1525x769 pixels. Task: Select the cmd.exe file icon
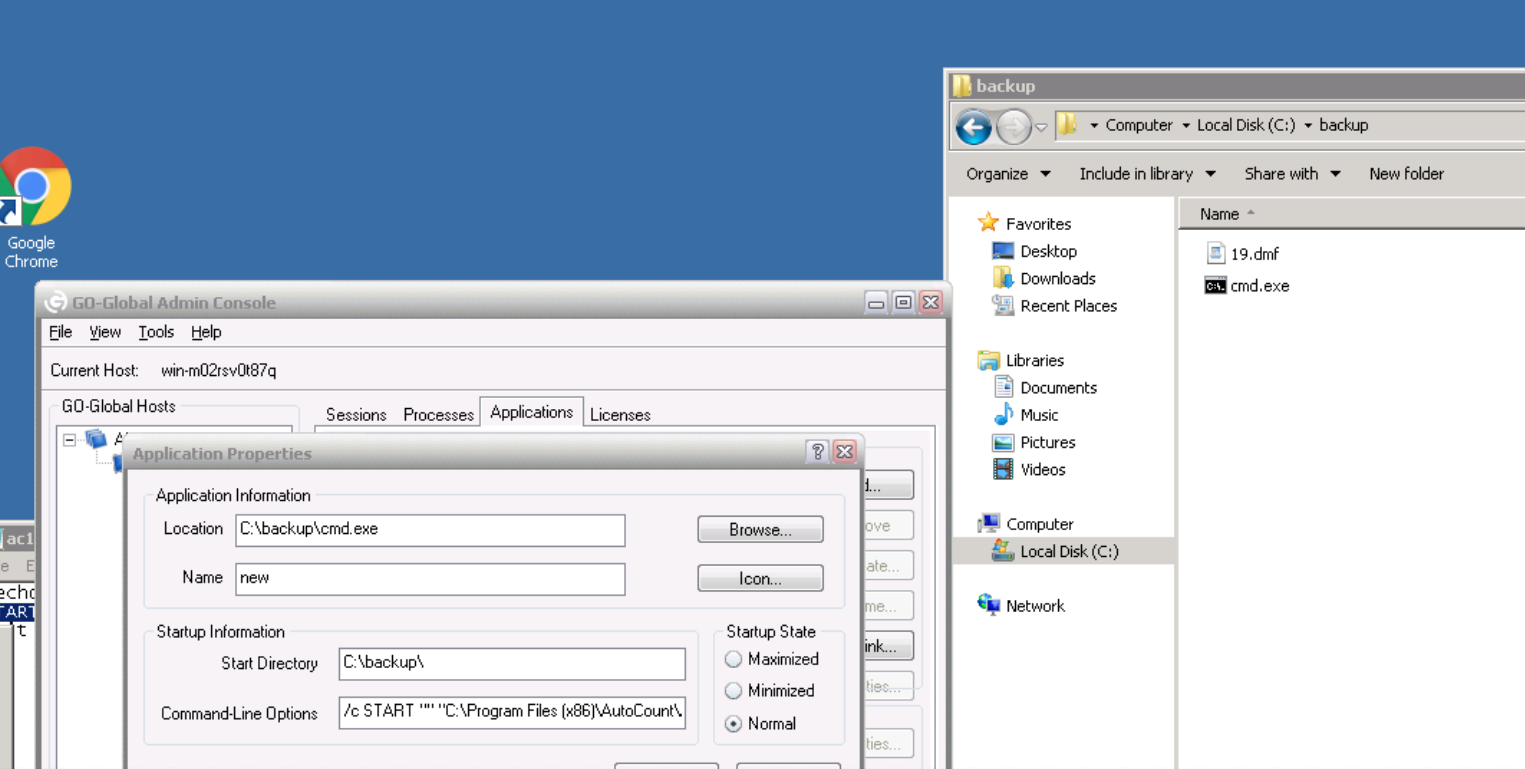[1215, 286]
